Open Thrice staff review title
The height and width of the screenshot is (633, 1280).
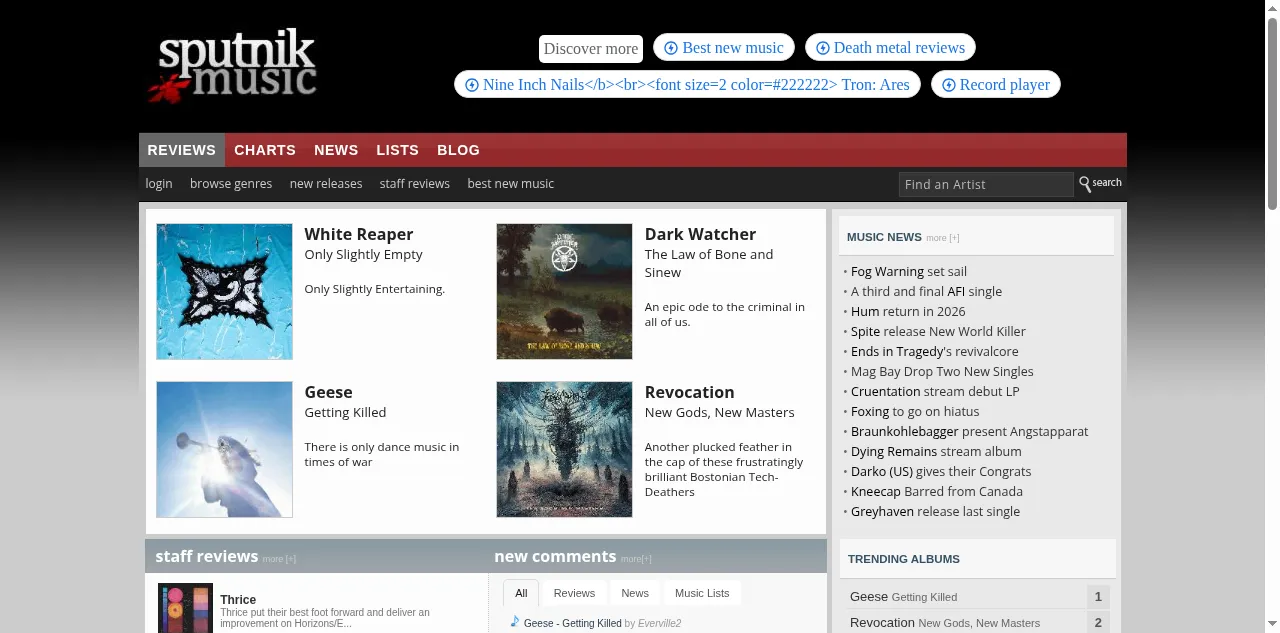click(x=238, y=600)
